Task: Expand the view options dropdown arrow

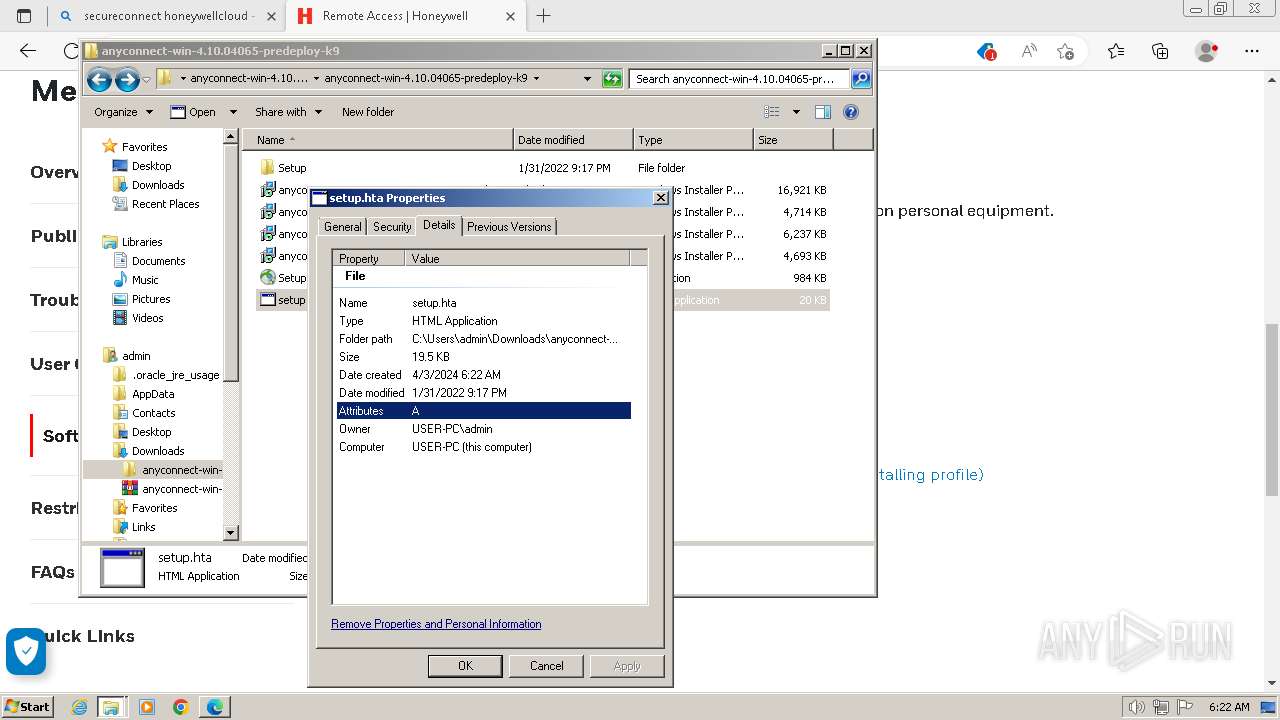Action: [796, 112]
